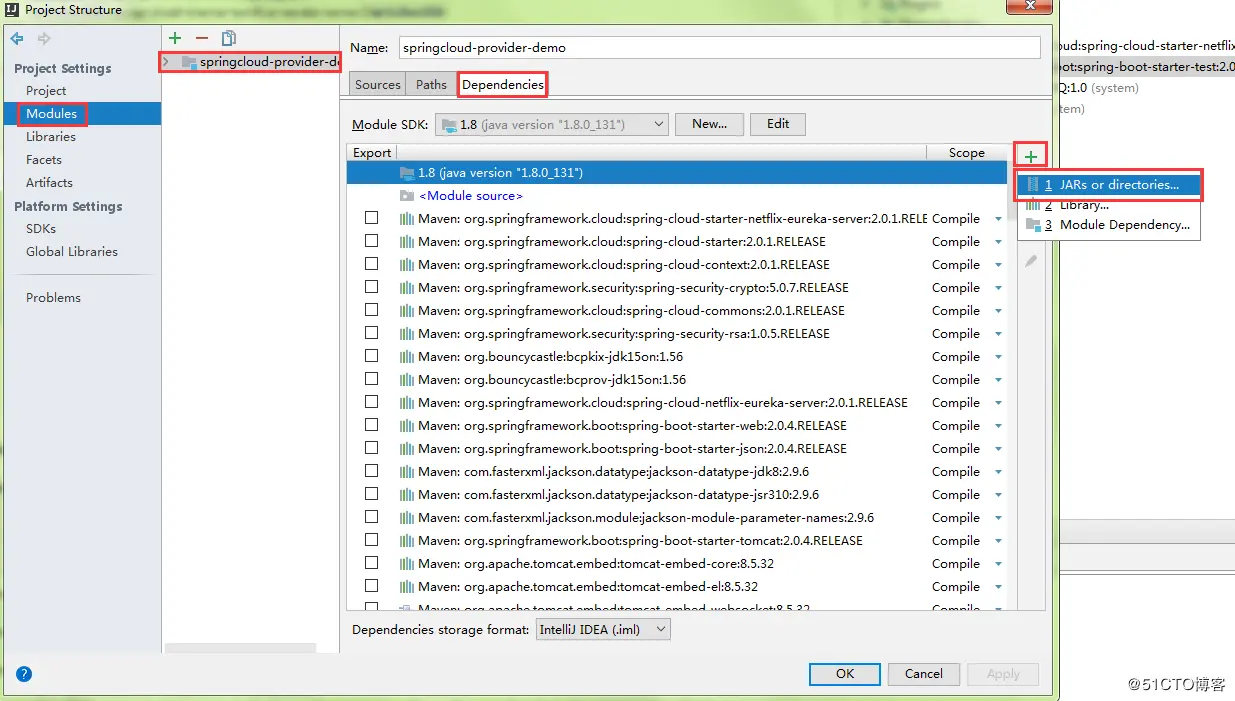Expand springcloud-provider-demo module tree node
This screenshot has height=701, width=1235.
click(x=166, y=62)
